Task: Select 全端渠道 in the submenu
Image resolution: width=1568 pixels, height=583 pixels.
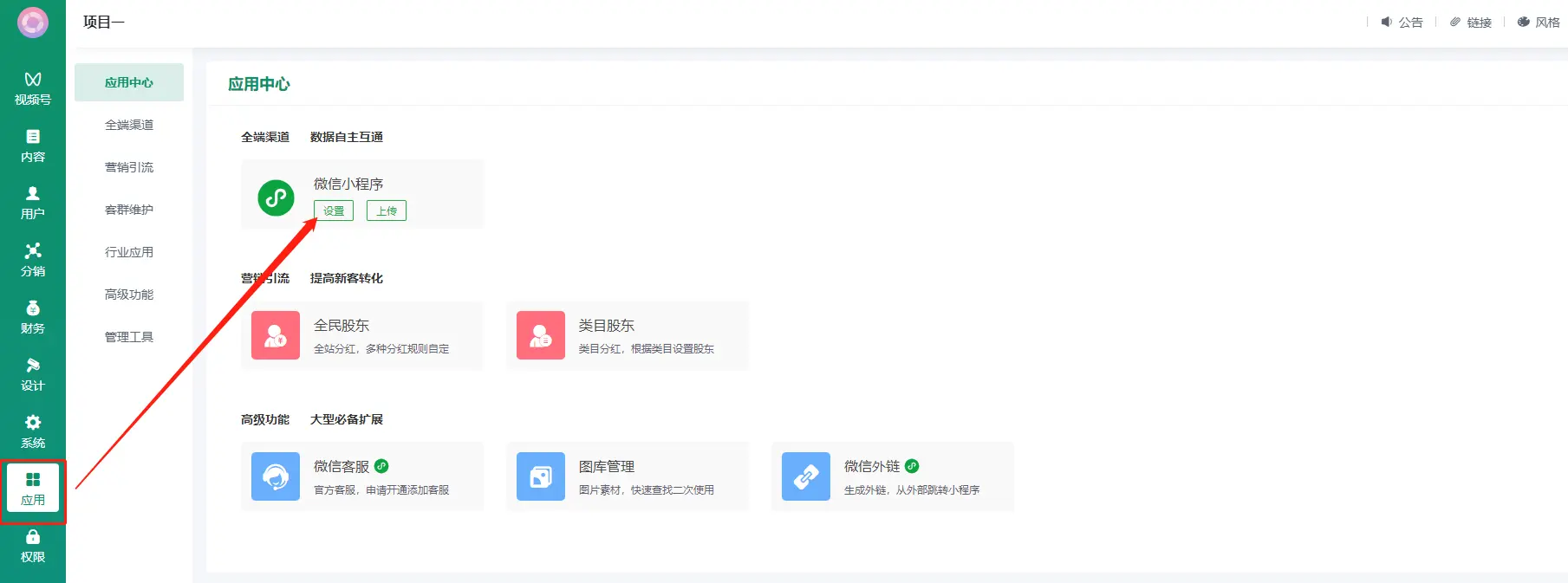Action: (129, 125)
